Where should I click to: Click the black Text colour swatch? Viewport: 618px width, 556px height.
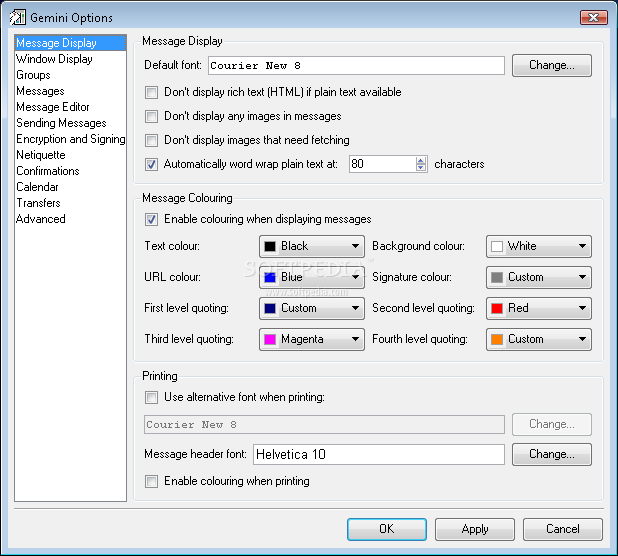pyautogui.click(x=270, y=246)
